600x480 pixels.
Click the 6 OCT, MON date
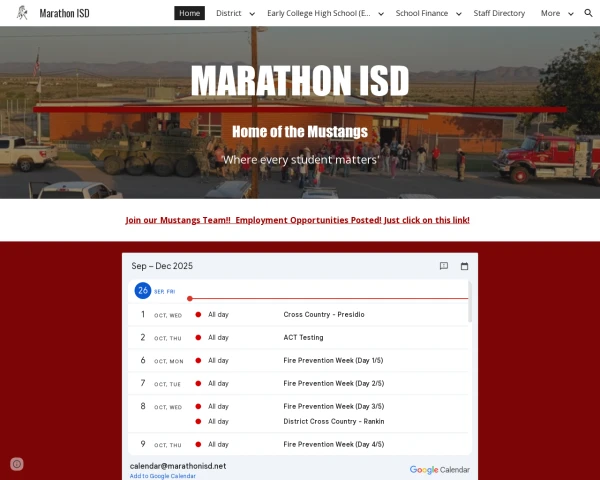click(x=161, y=361)
